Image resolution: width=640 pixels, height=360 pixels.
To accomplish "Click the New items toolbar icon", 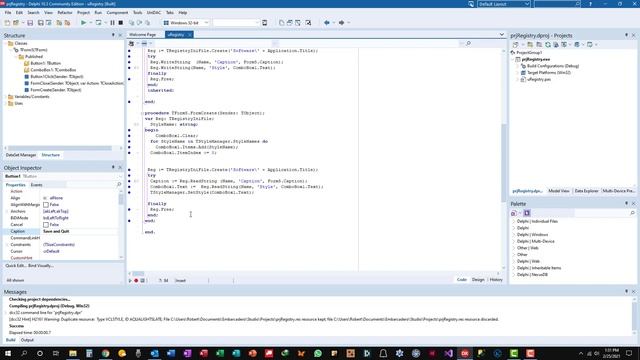I will click(7, 23).
